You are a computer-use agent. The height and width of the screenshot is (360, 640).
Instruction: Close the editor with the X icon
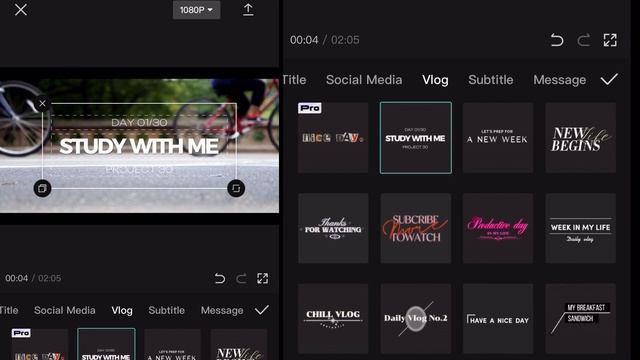coord(20,10)
